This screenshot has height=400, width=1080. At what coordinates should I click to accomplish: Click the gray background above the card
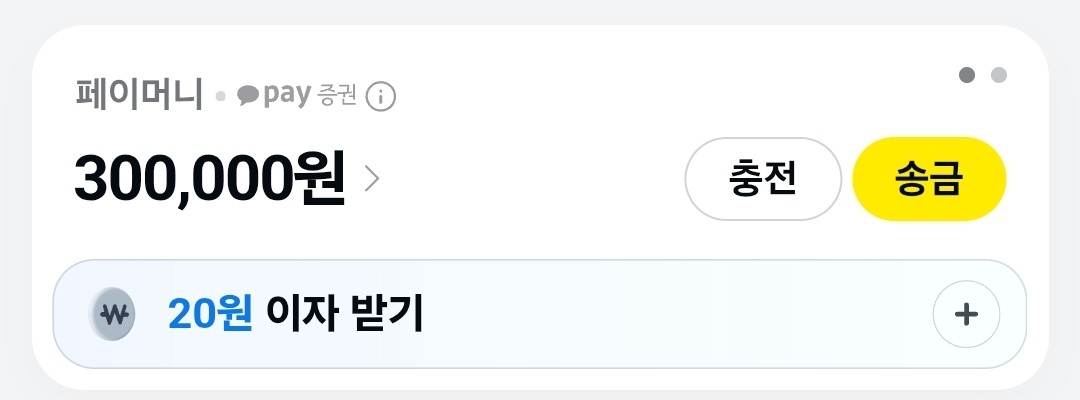(x=540, y=10)
